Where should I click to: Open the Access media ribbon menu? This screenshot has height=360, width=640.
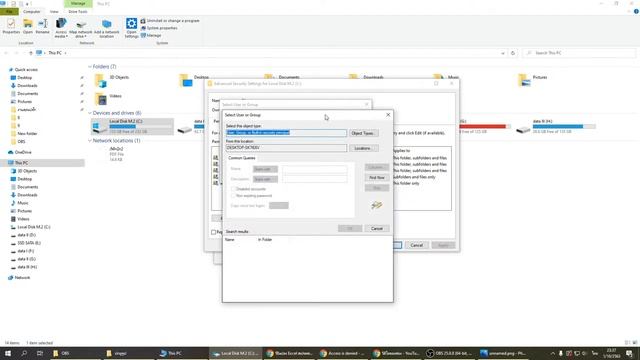point(61,28)
